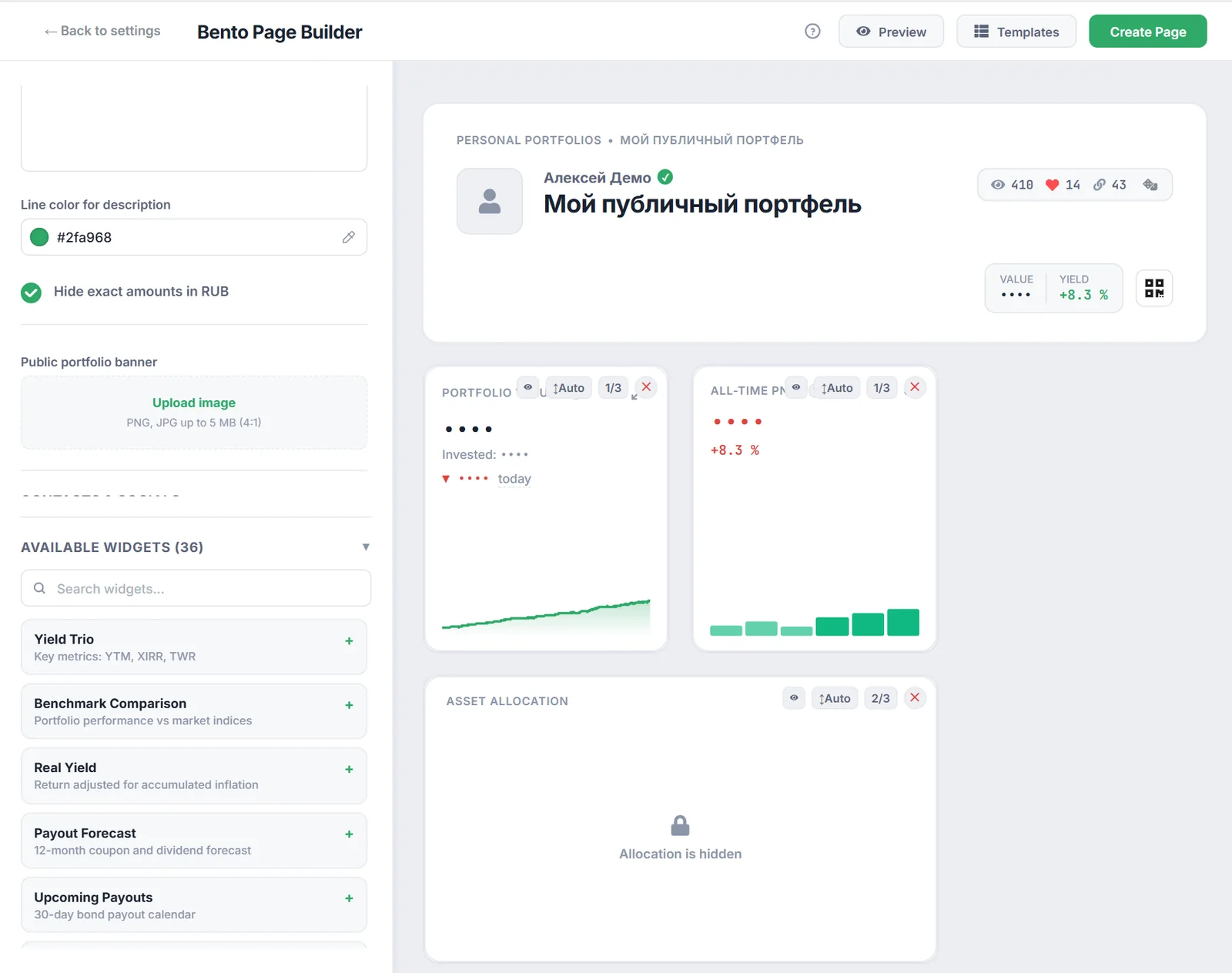
Task: Click the Personal Portfolios breadcrumb
Action: point(528,140)
